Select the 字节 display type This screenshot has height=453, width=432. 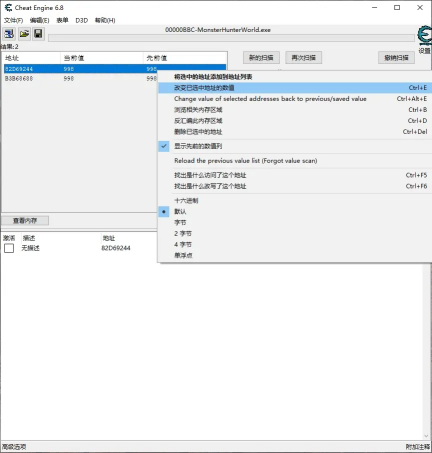tap(295, 222)
